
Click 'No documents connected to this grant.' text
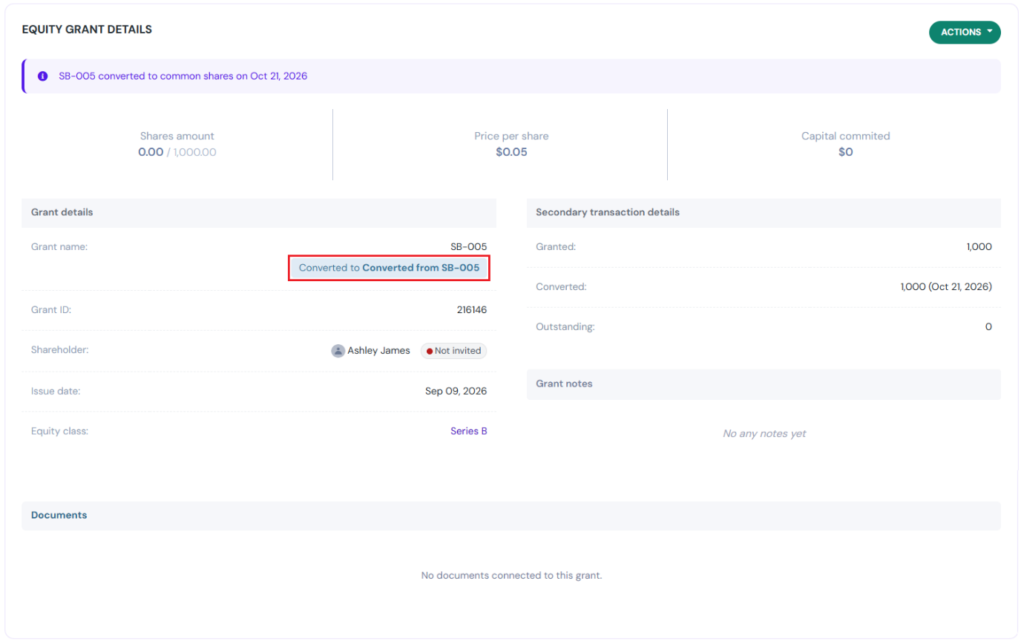coord(511,575)
